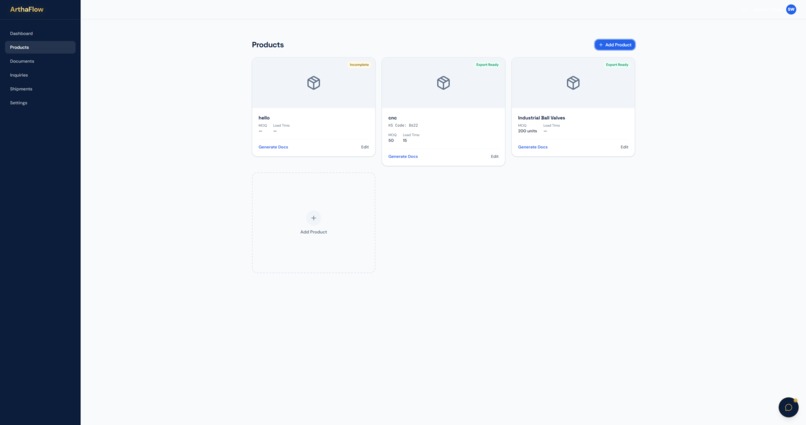Click Generate Docs on cnc card
Viewport: 806px width, 425px height.
click(403, 156)
